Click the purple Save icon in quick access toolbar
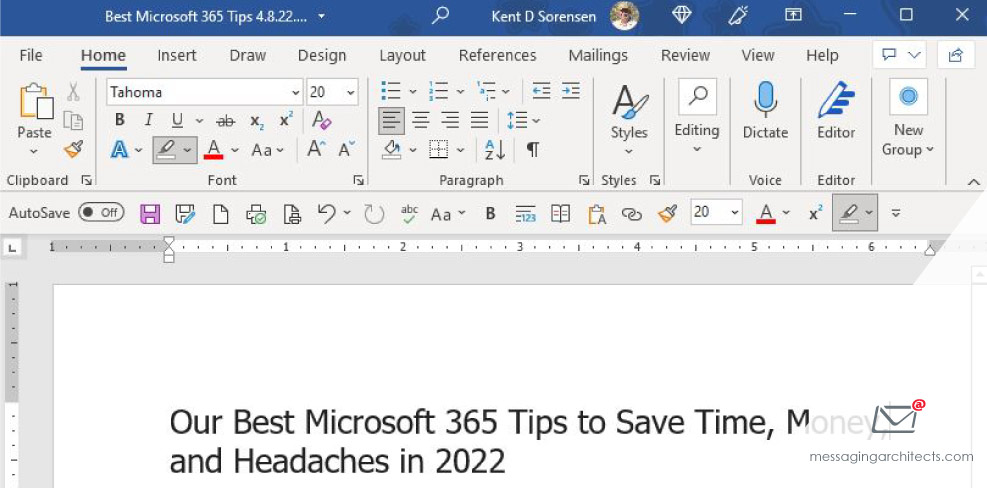987x488 pixels. [150, 213]
